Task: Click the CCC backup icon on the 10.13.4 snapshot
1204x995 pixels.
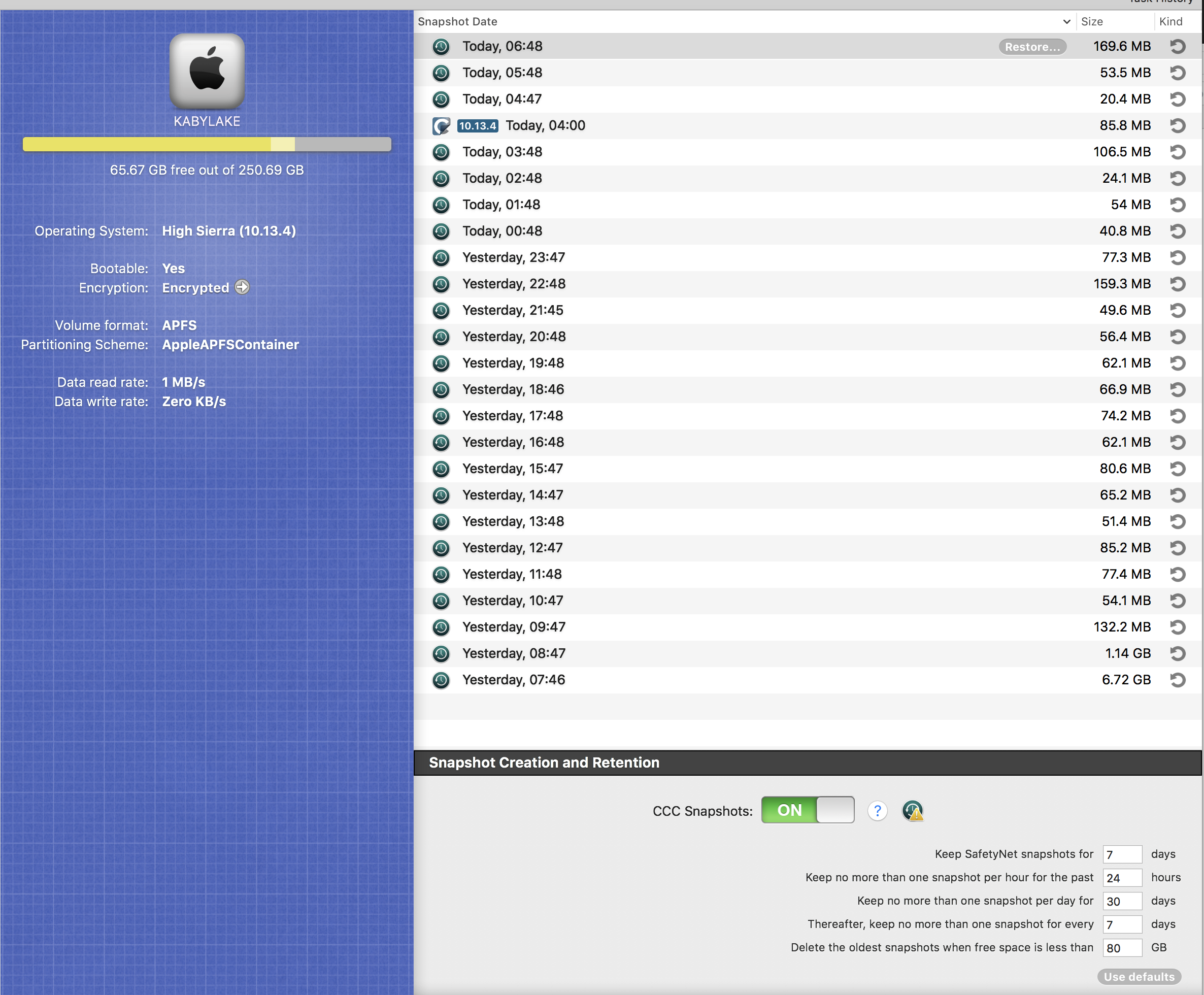Action: click(x=441, y=125)
